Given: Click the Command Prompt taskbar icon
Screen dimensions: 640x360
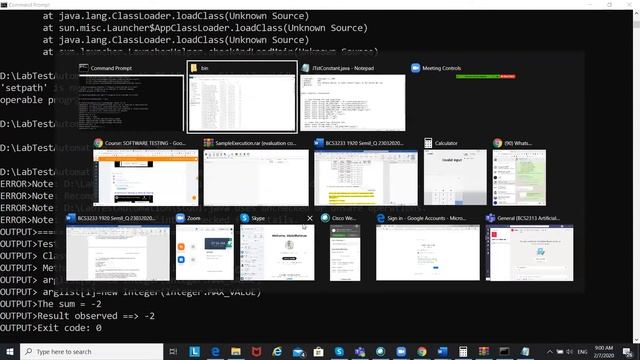Looking at the screenshot, I should [x=504, y=351].
